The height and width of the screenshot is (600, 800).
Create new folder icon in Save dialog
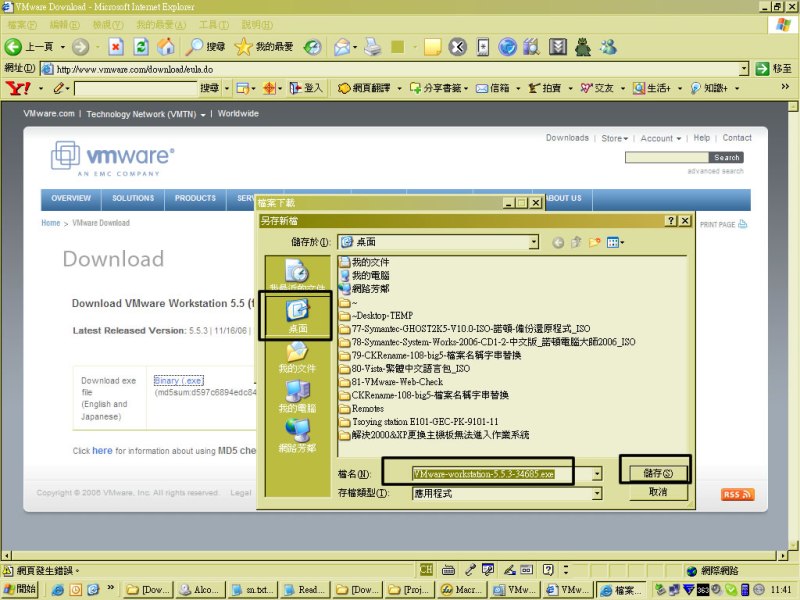tap(594, 242)
